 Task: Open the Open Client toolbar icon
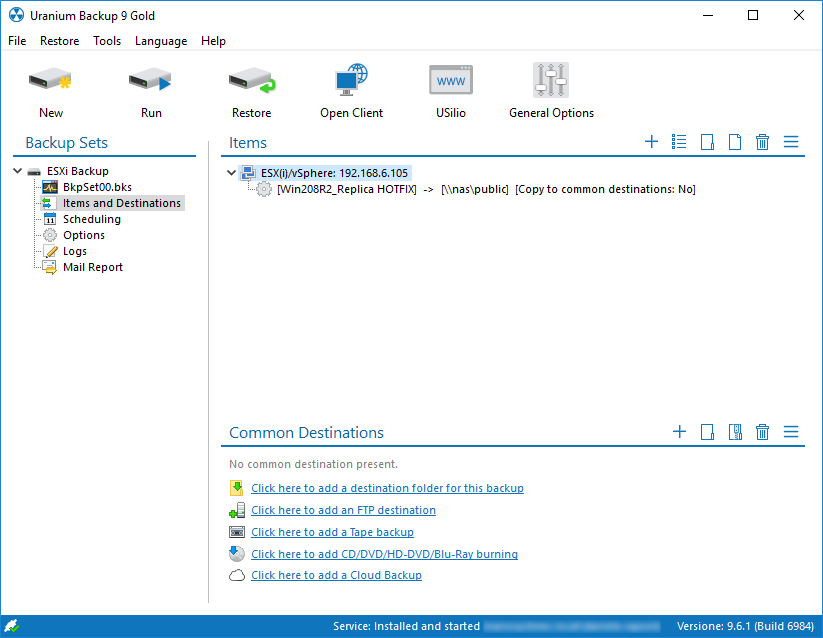[x=352, y=80]
